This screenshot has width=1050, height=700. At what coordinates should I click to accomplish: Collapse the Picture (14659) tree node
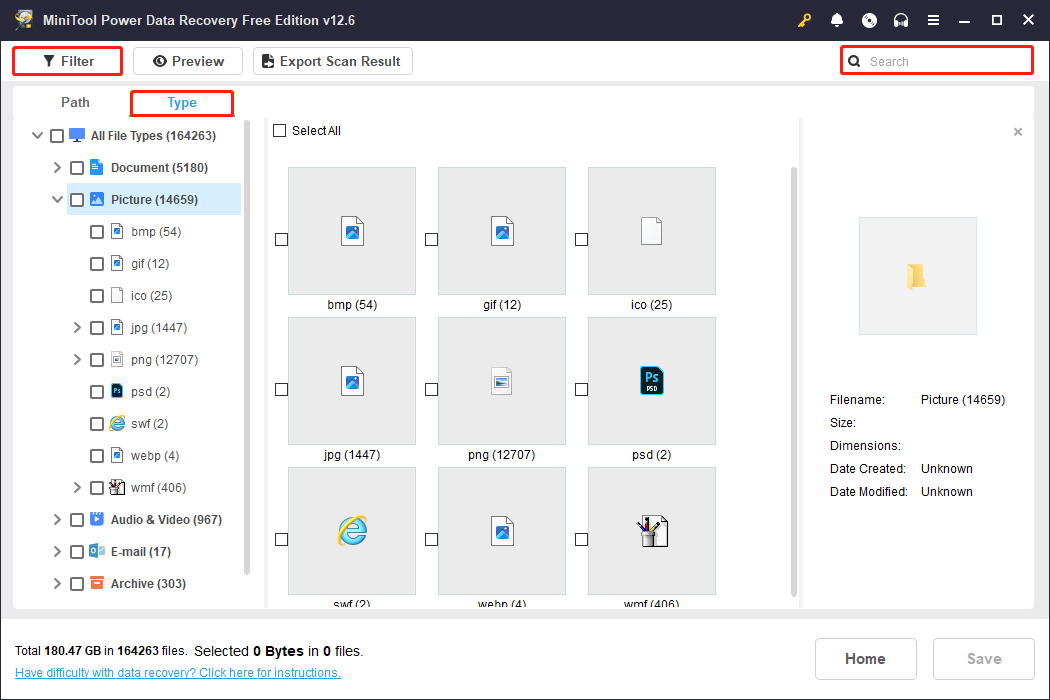pos(57,200)
